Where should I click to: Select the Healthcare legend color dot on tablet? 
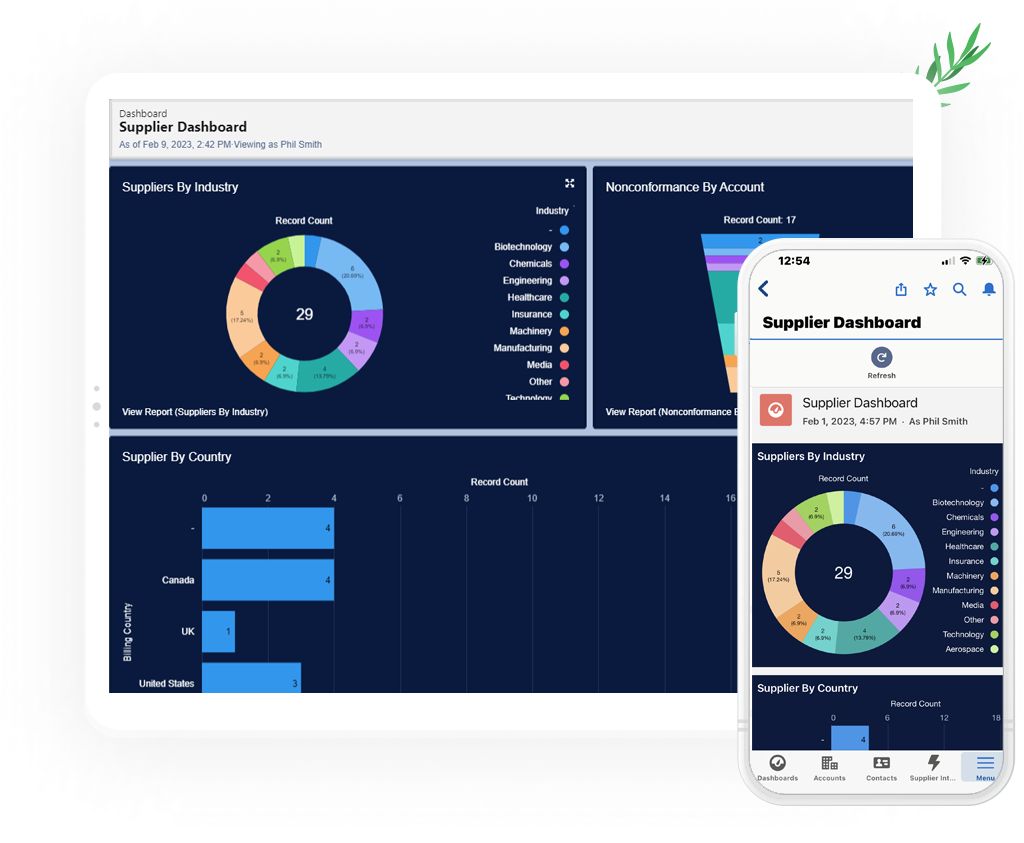(564, 298)
